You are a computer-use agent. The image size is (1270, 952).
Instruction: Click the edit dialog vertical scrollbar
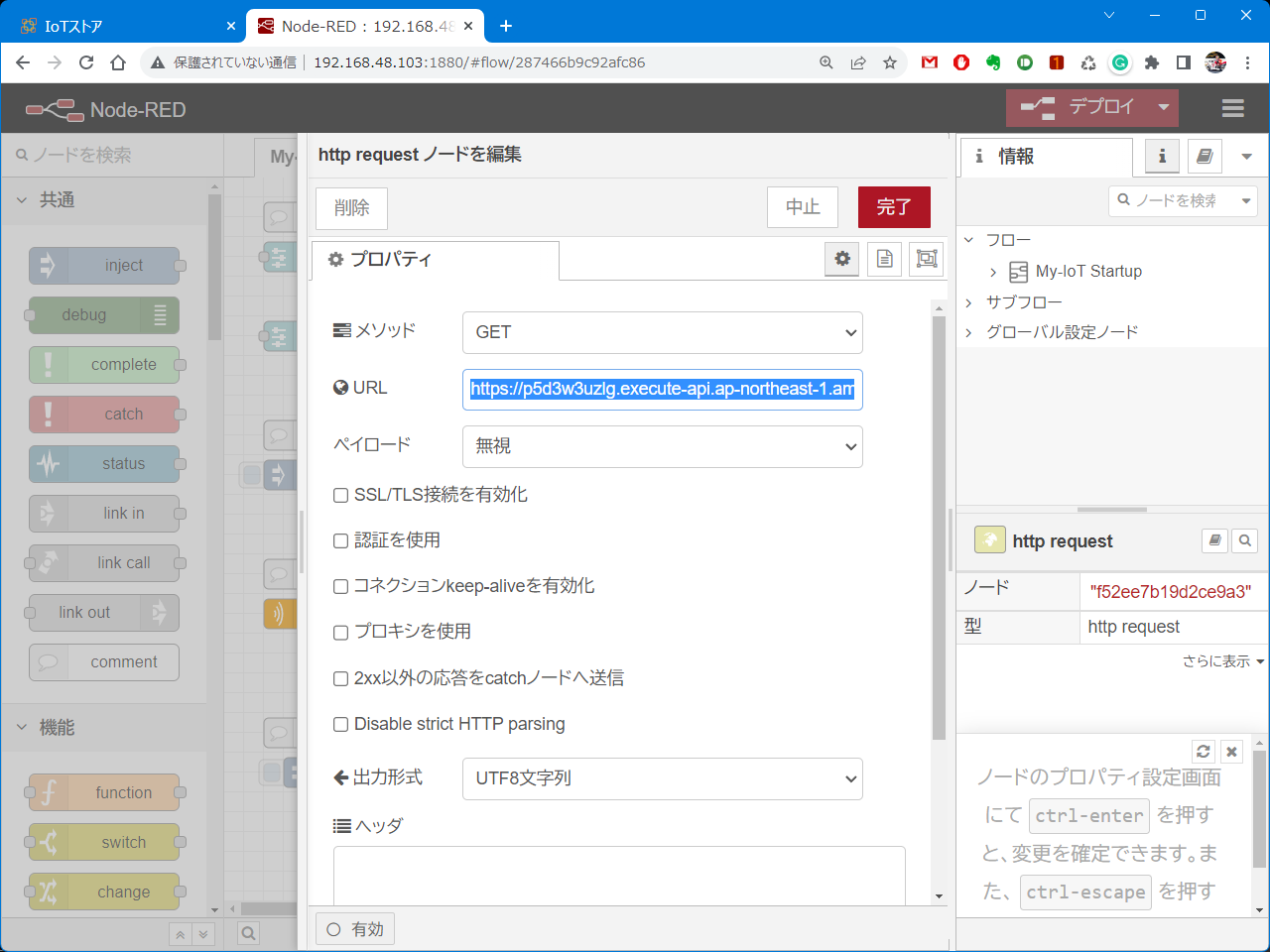click(939, 528)
